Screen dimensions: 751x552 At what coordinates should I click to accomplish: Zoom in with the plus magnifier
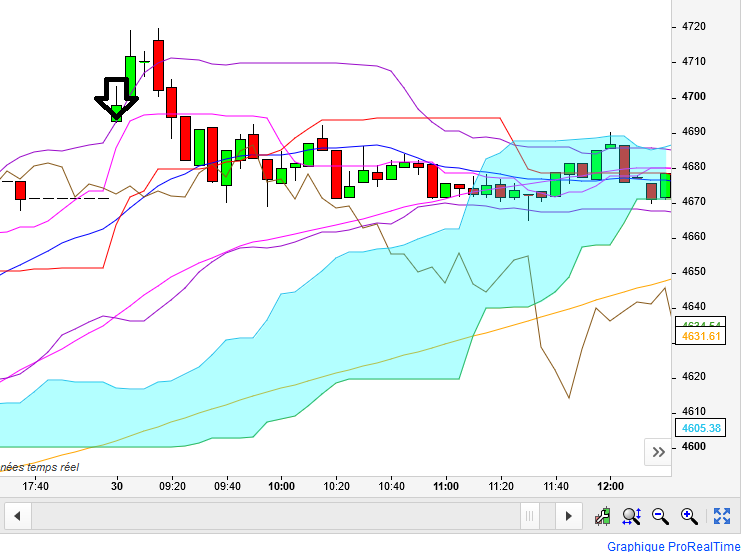689,517
